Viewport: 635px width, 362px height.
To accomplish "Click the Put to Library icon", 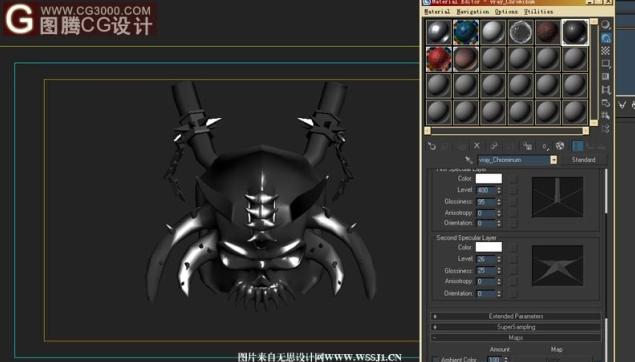I will [527, 146].
